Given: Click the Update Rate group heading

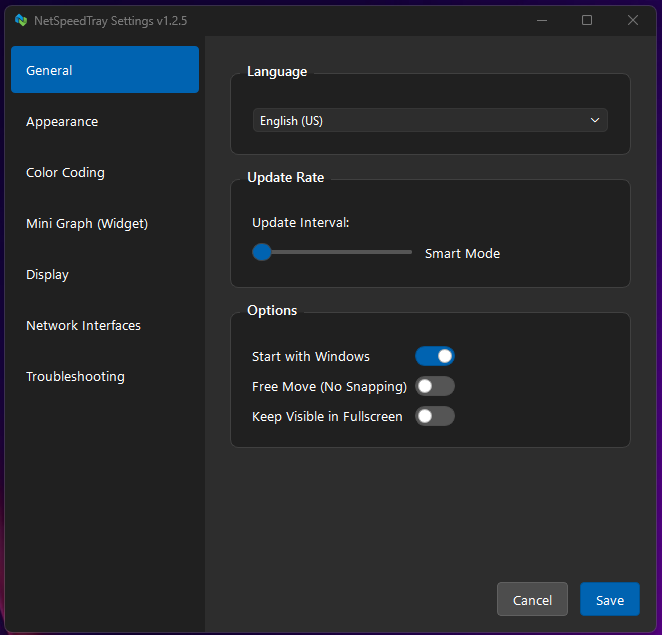Looking at the screenshot, I should 285,177.
